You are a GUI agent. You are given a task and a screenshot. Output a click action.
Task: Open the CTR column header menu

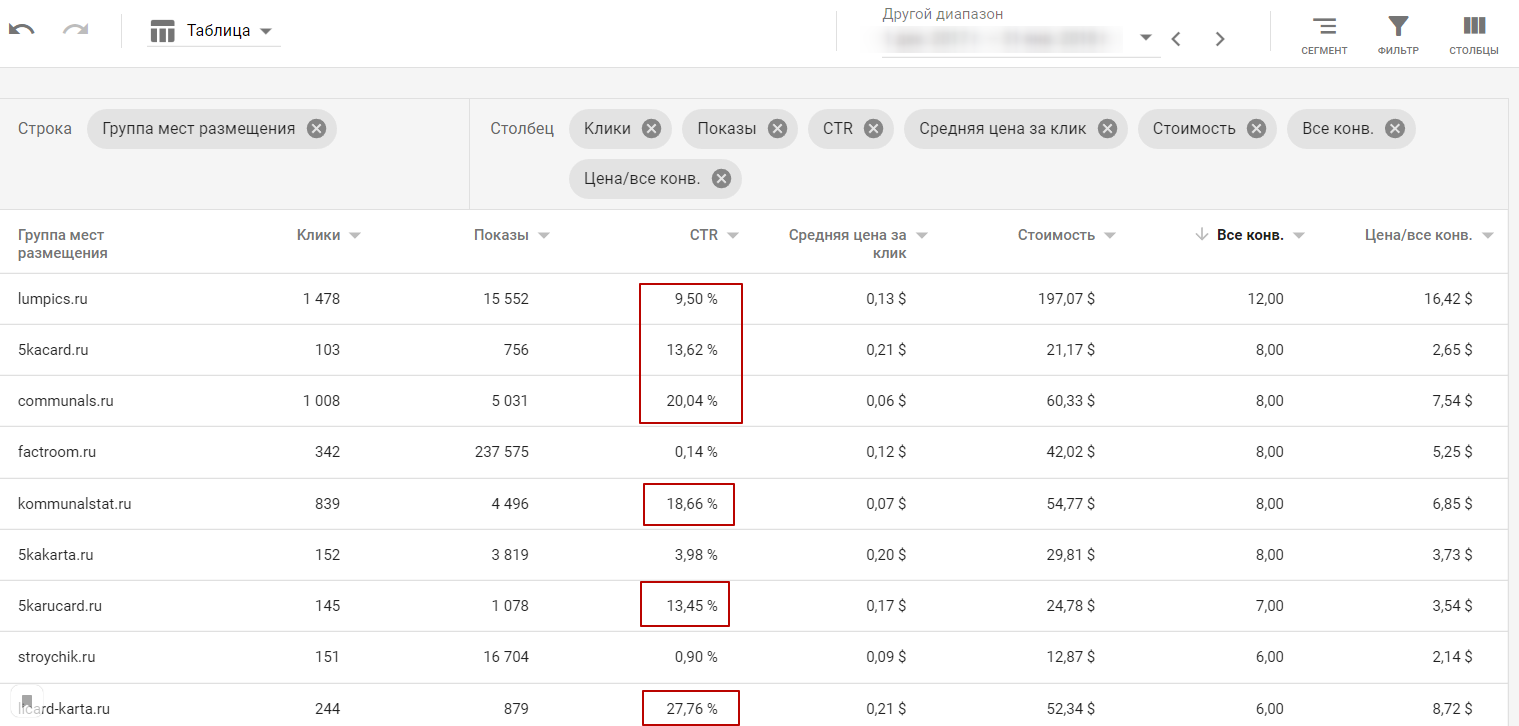coord(732,236)
